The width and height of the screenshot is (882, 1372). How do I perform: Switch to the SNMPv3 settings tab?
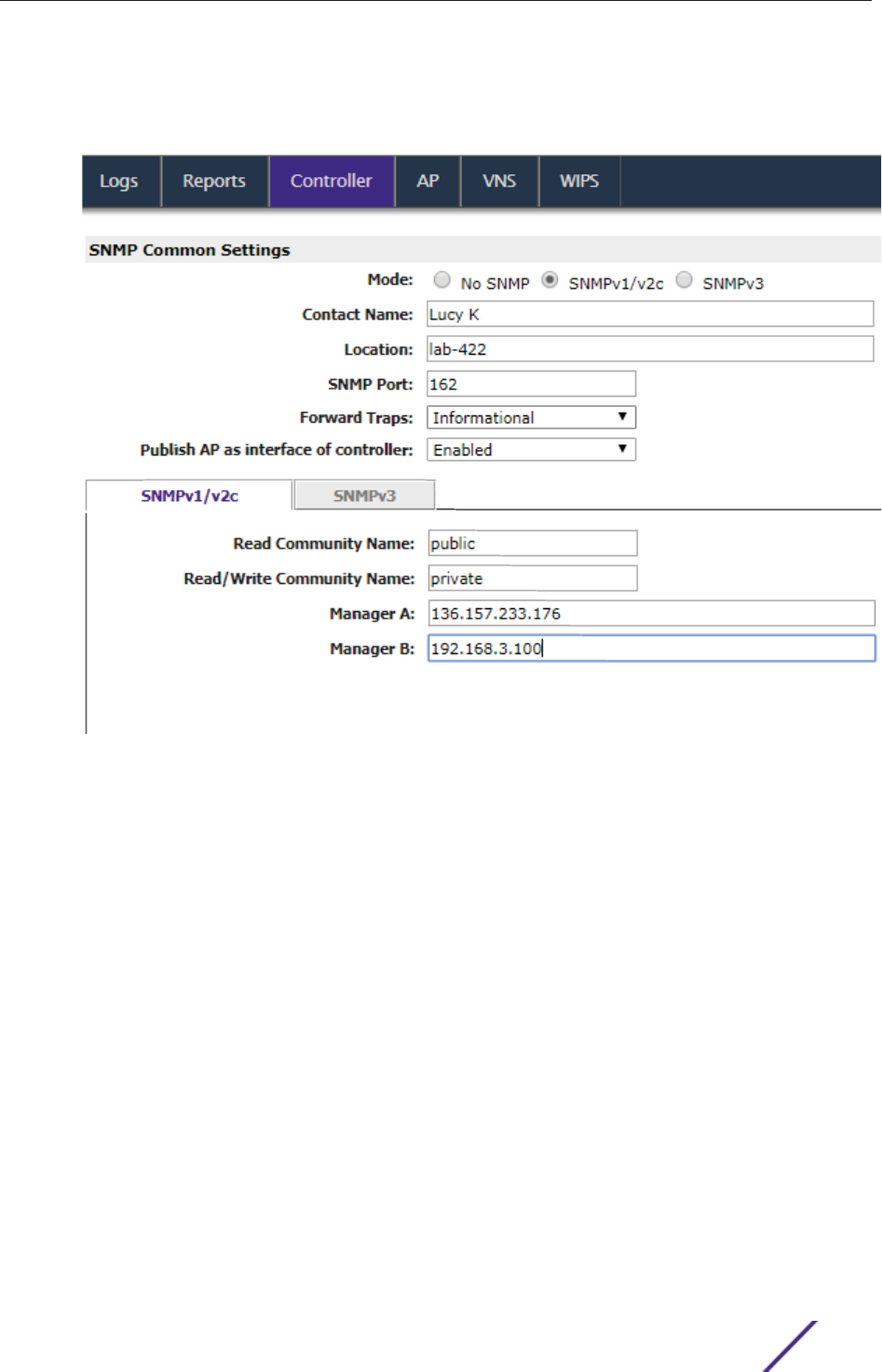[x=365, y=496]
